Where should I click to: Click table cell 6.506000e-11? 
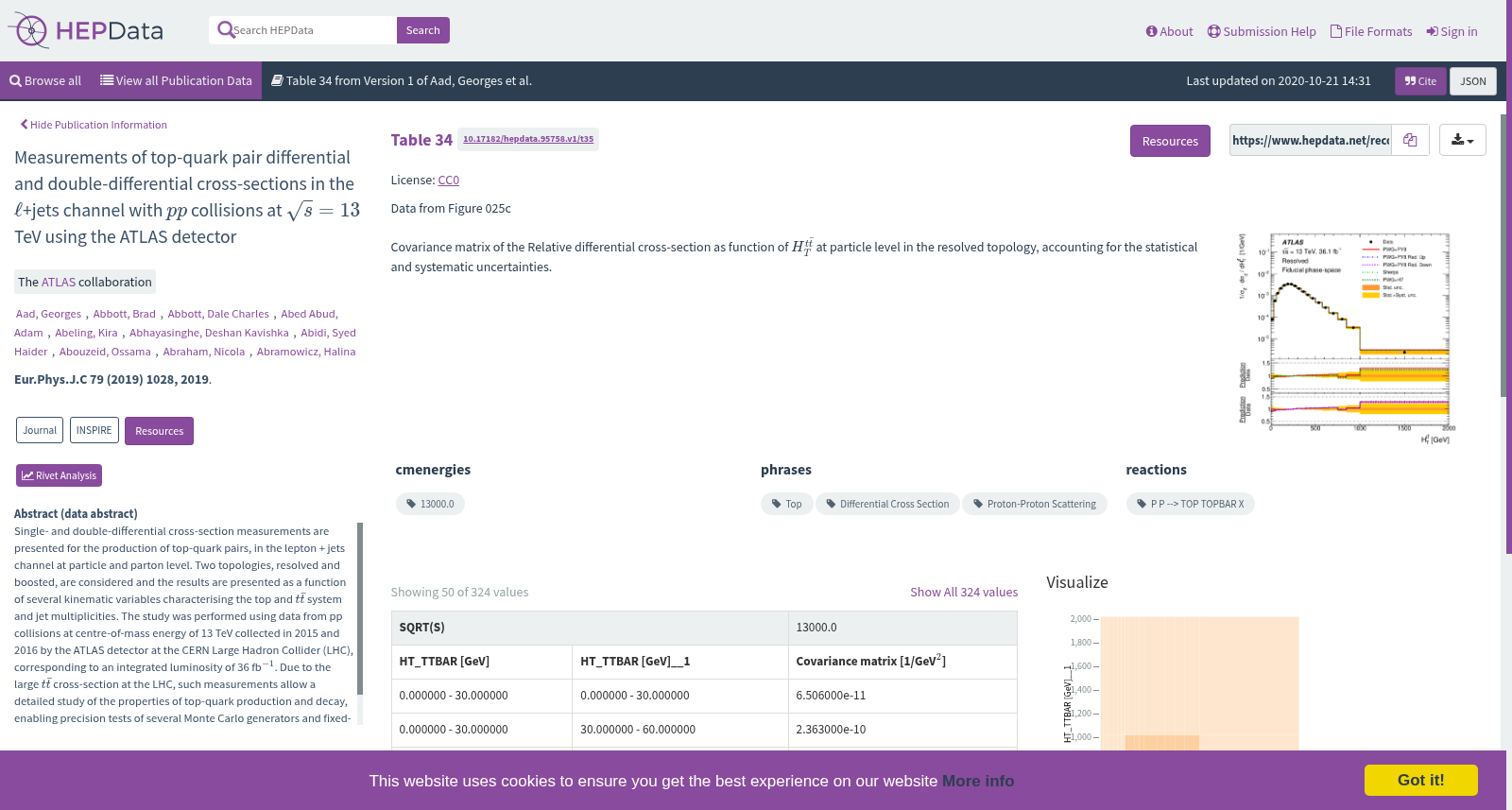[902, 696]
